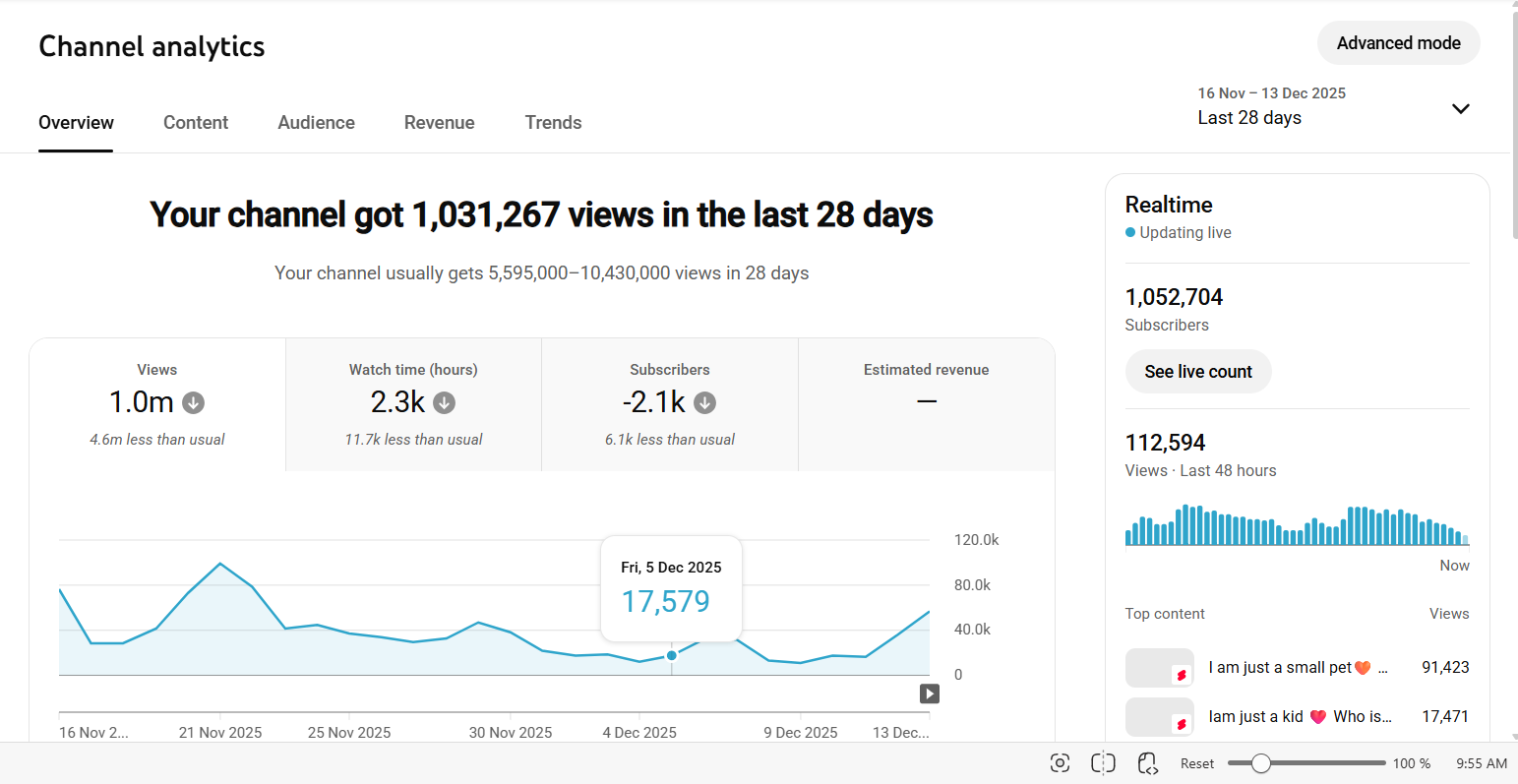Image resolution: width=1518 pixels, height=784 pixels.
Task: Click the down-arrow icon beside Subscribers -2.1k
Action: point(704,402)
